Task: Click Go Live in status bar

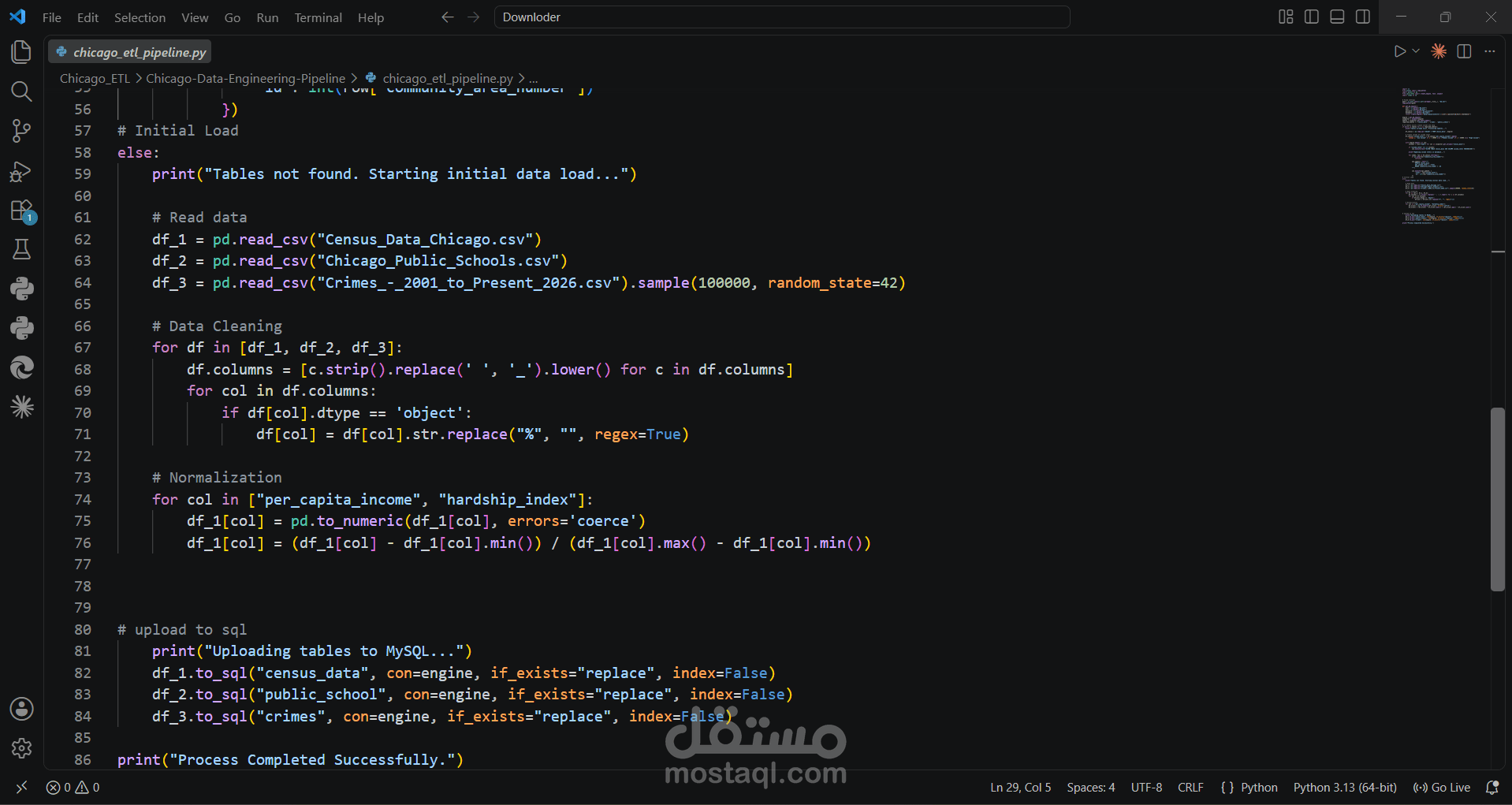Action: [x=1441, y=787]
